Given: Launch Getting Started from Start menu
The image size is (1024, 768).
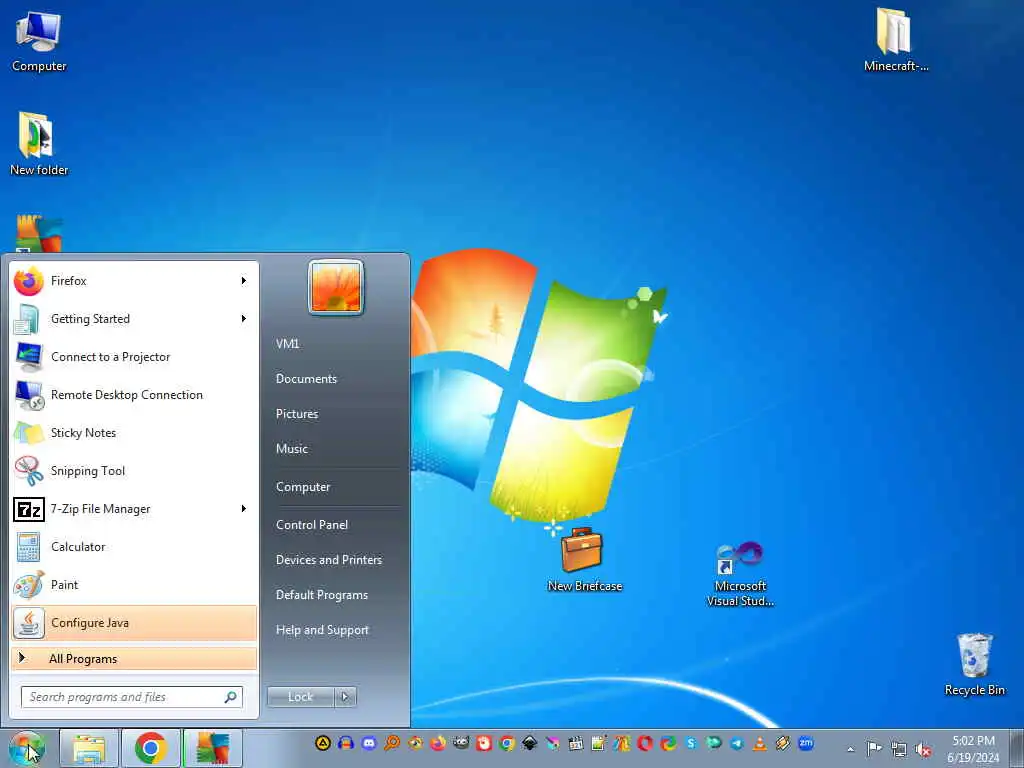Looking at the screenshot, I should [134, 319].
